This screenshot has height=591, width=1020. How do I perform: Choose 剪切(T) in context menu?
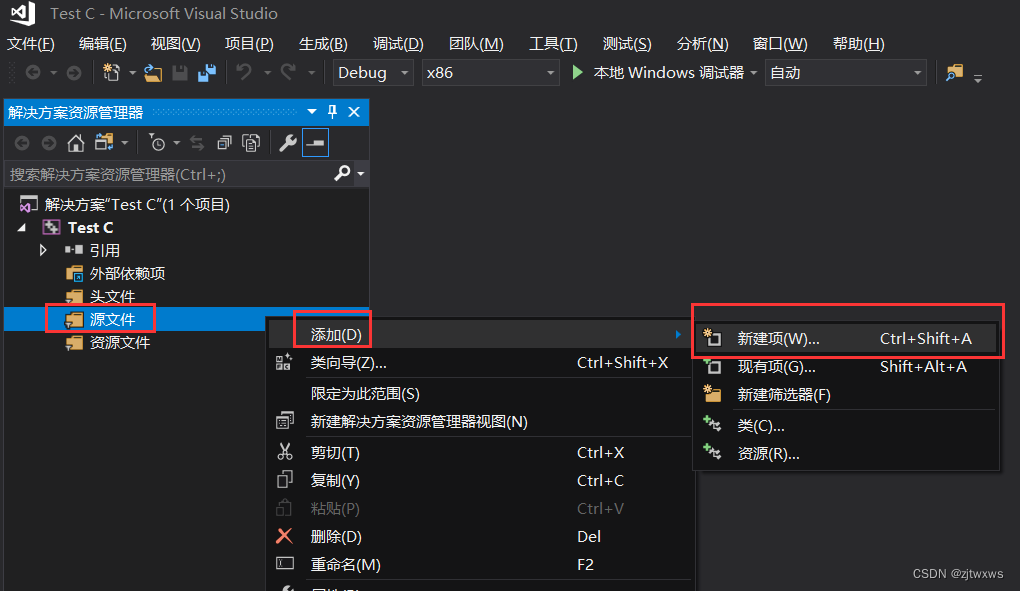pos(480,453)
